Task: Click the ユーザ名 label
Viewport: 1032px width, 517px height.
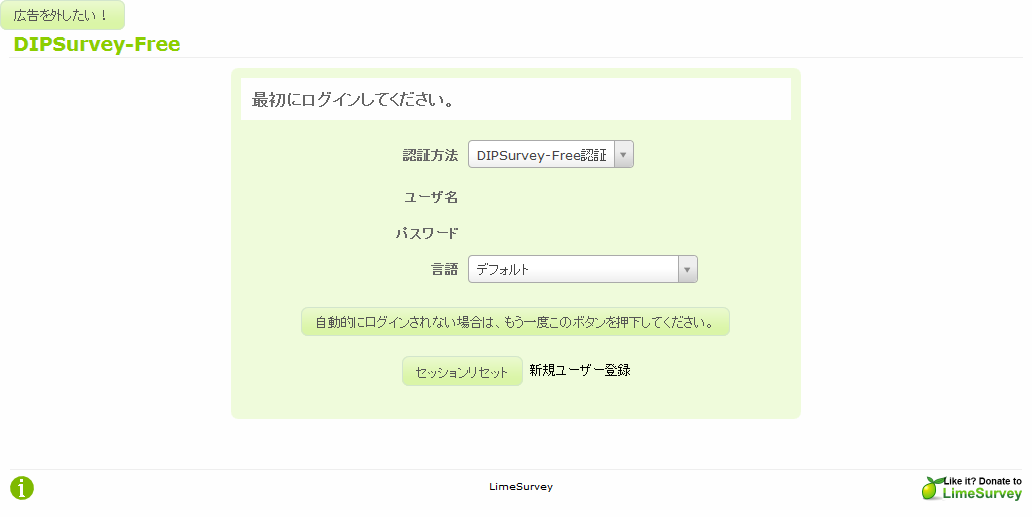Action: pos(431,197)
